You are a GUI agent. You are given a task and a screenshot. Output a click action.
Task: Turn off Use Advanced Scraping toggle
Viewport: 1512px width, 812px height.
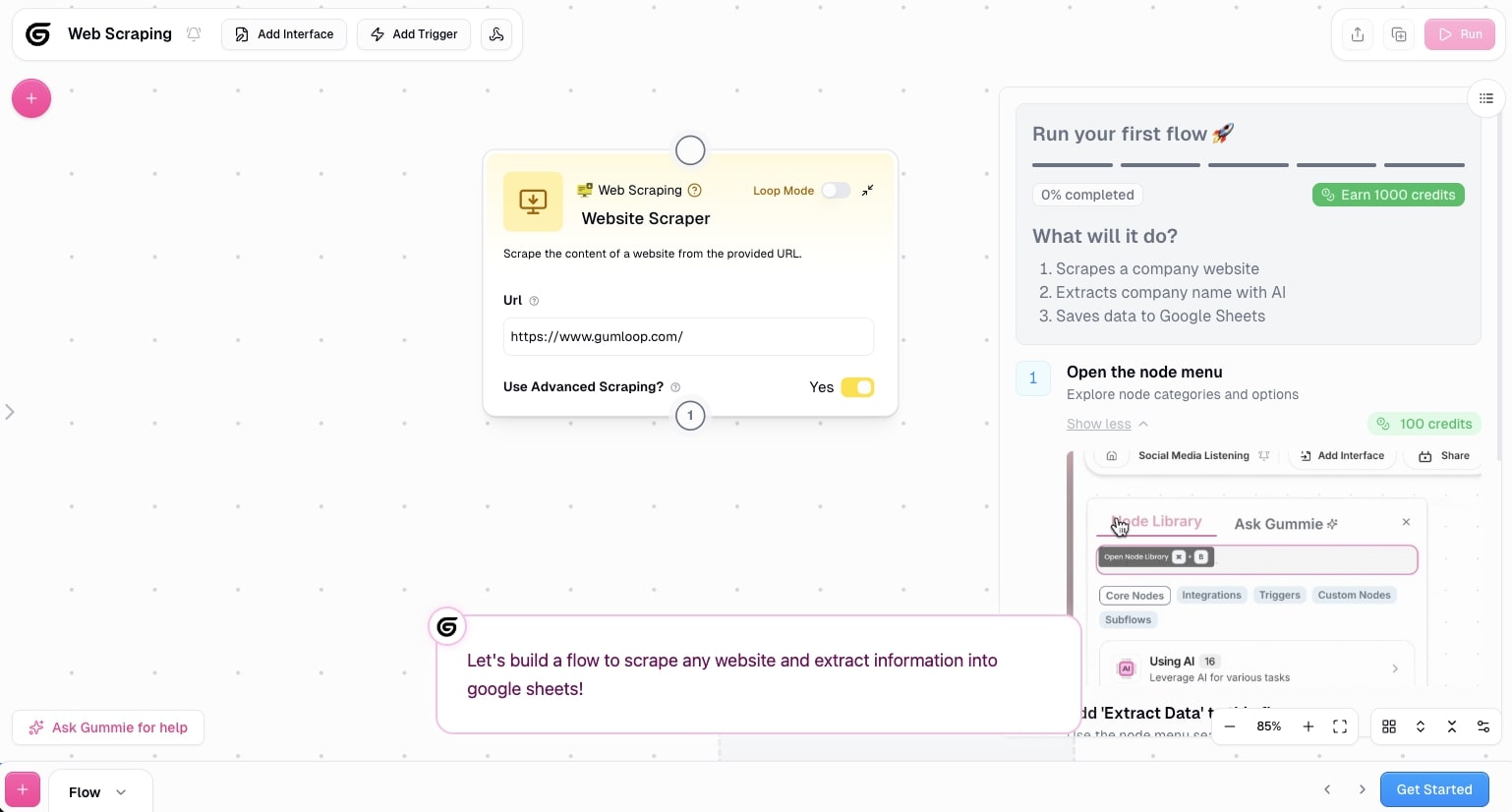[x=857, y=387]
